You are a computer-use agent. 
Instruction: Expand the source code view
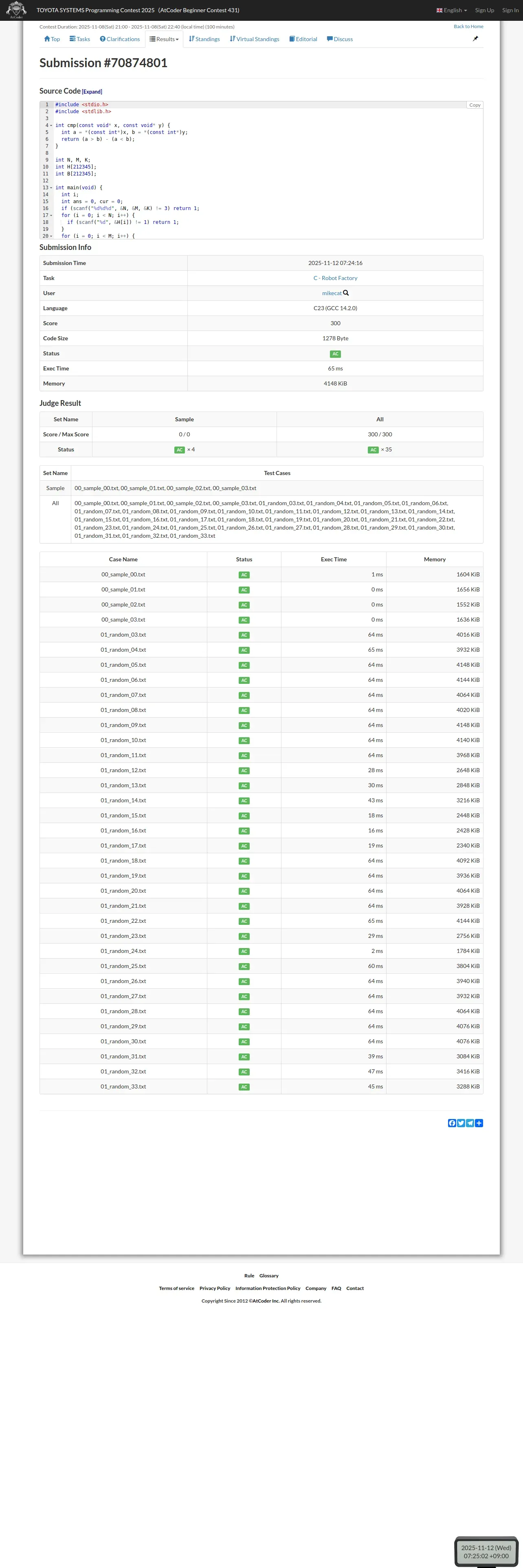tap(92, 92)
